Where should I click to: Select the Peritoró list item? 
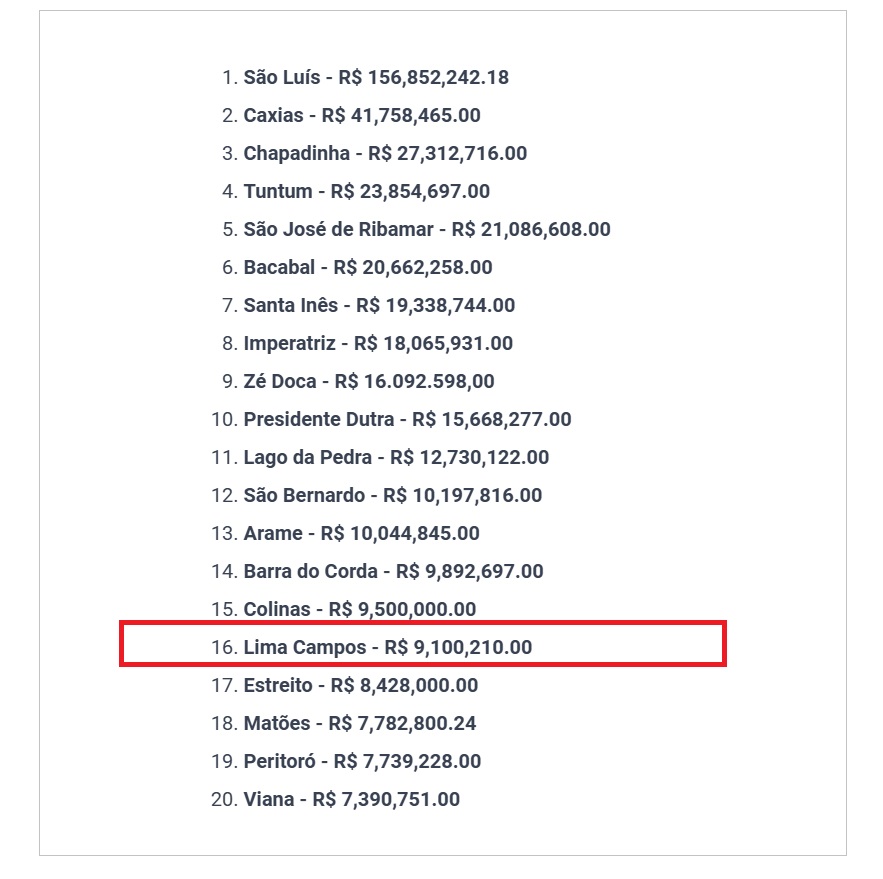click(362, 762)
